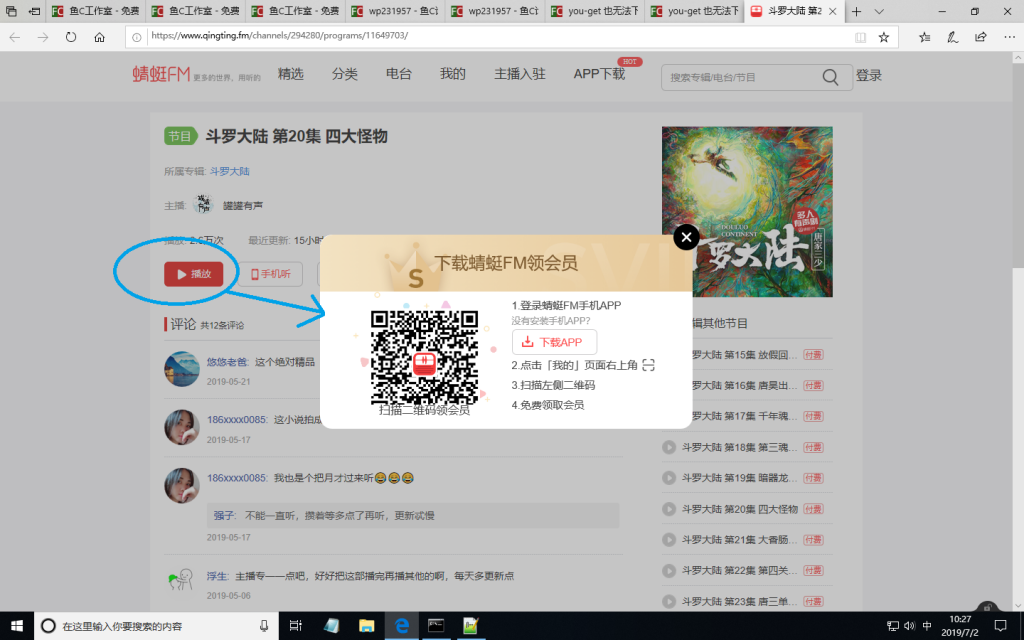This screenshot has width=1024, height=640.
Task: Click the 斗罗大陆 album cover image
Action: coord(747,212)
